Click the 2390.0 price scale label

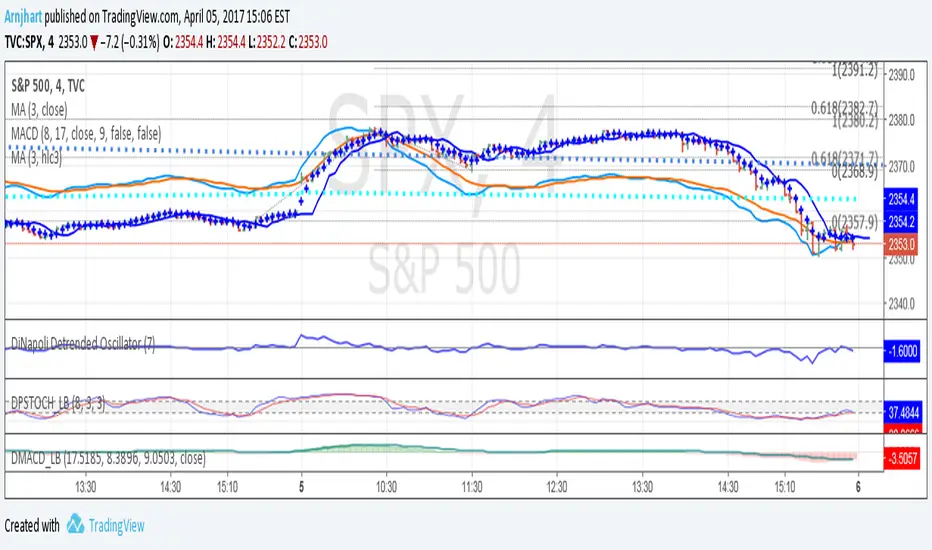point(904,75)
